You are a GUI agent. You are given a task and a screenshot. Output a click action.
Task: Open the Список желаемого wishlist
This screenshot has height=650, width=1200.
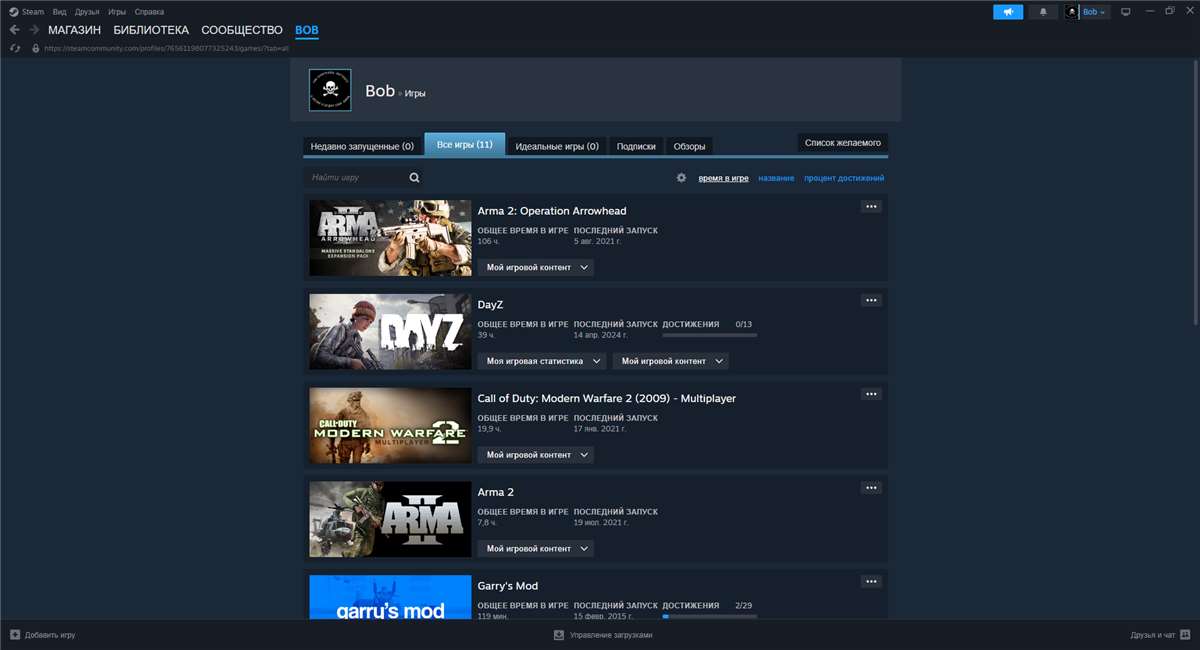pos(840,142)
